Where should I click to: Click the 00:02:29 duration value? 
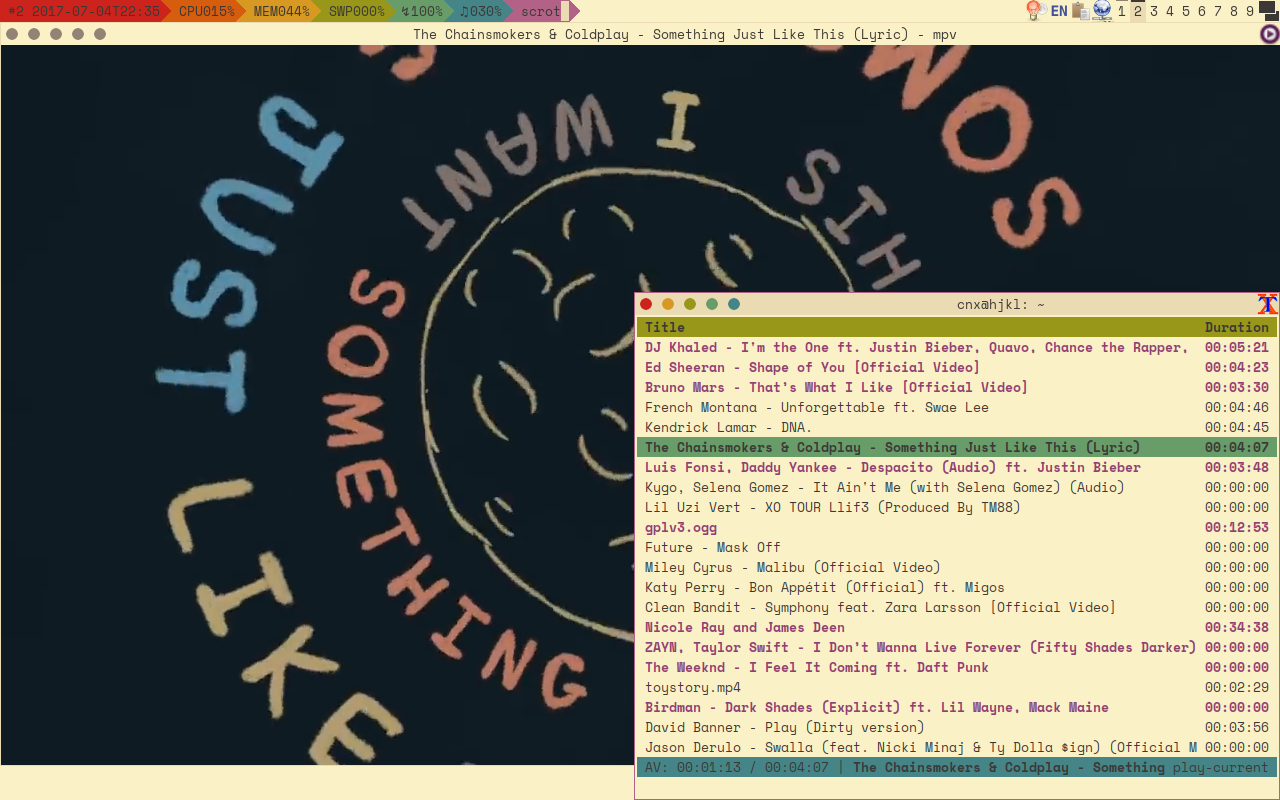click(1237, 687)
